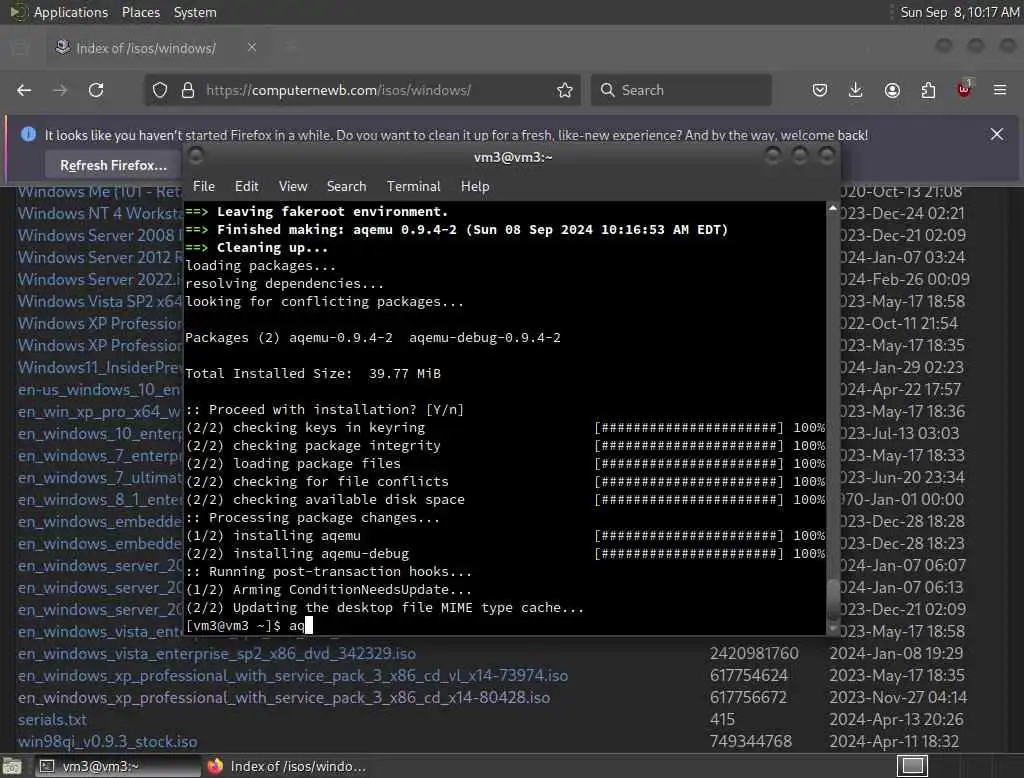
Task: Click the info icon in notification bar
Action: pyautogui.click(x=28, y=135)
